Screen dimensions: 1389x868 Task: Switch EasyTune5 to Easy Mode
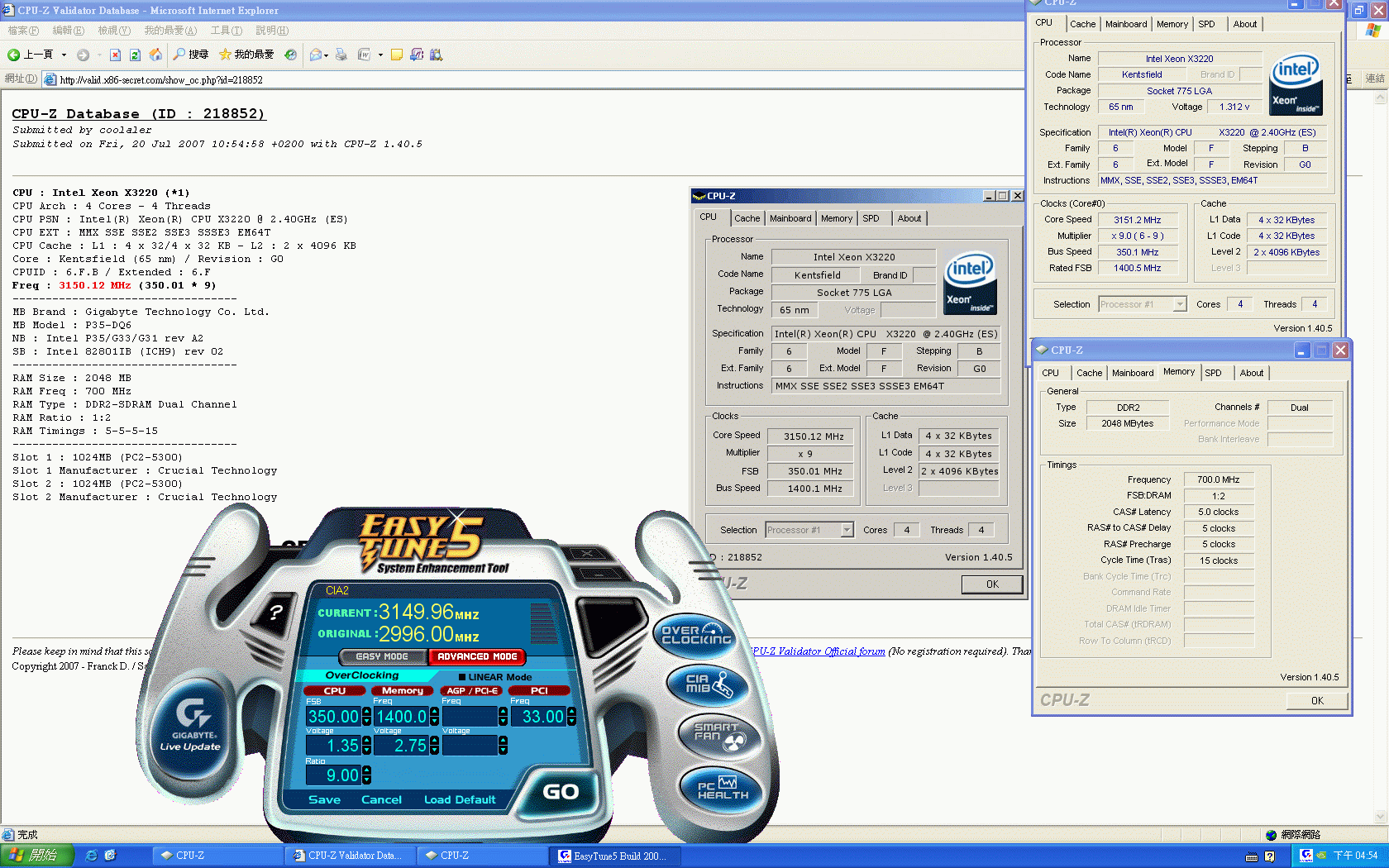pyautogui.click(x=382, y=656)
